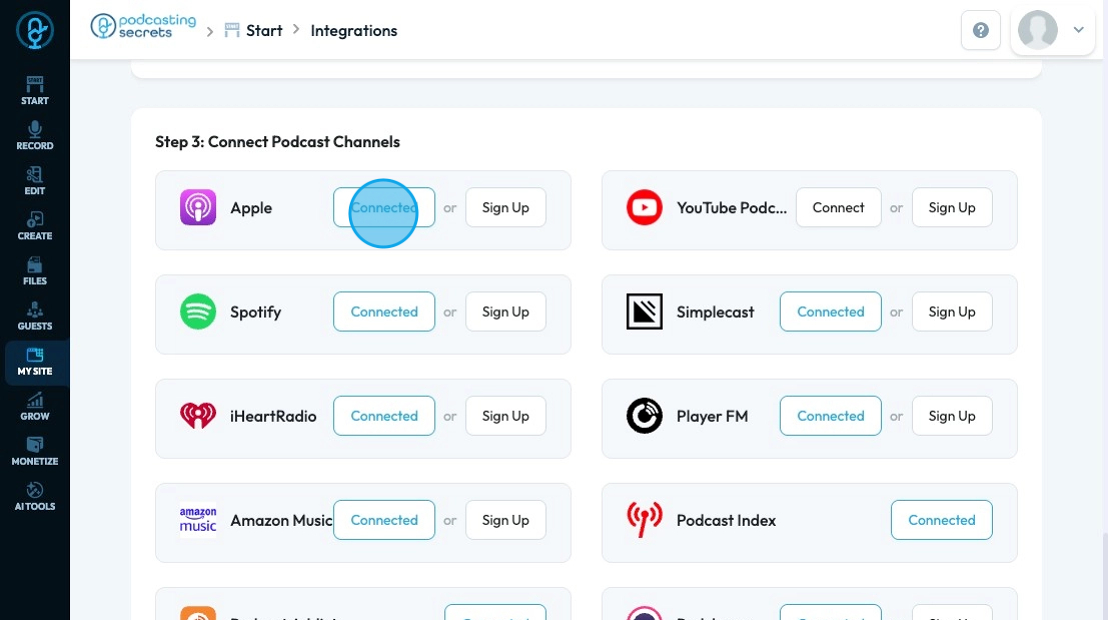Click Sign Up for Amazon Music
Image resolution: width=1108 pixels, height=620 pixels.
point(505,520)
